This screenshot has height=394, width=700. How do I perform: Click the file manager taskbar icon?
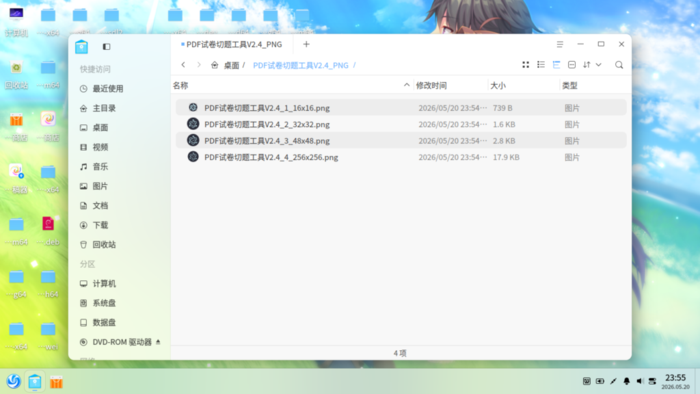35,382
